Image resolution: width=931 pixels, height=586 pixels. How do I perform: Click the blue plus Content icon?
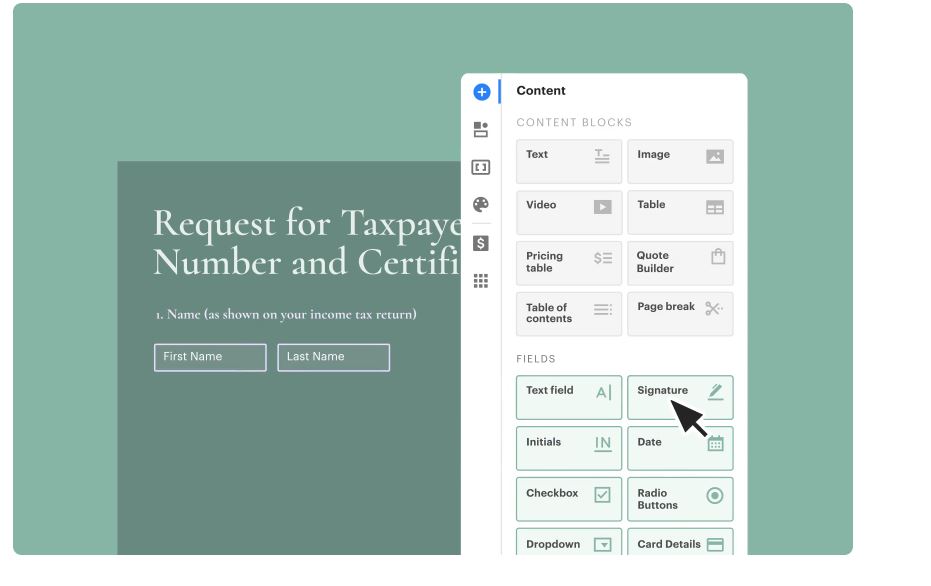tap(482, 92)
